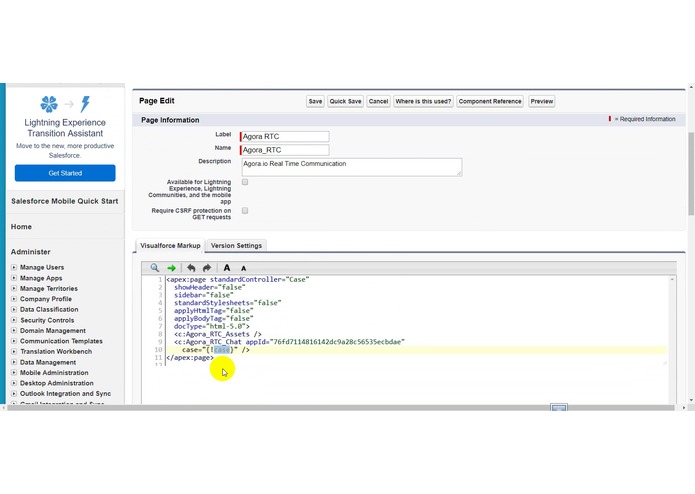Check Available for Lightning Experience checkbox

(x=245, y=182)
